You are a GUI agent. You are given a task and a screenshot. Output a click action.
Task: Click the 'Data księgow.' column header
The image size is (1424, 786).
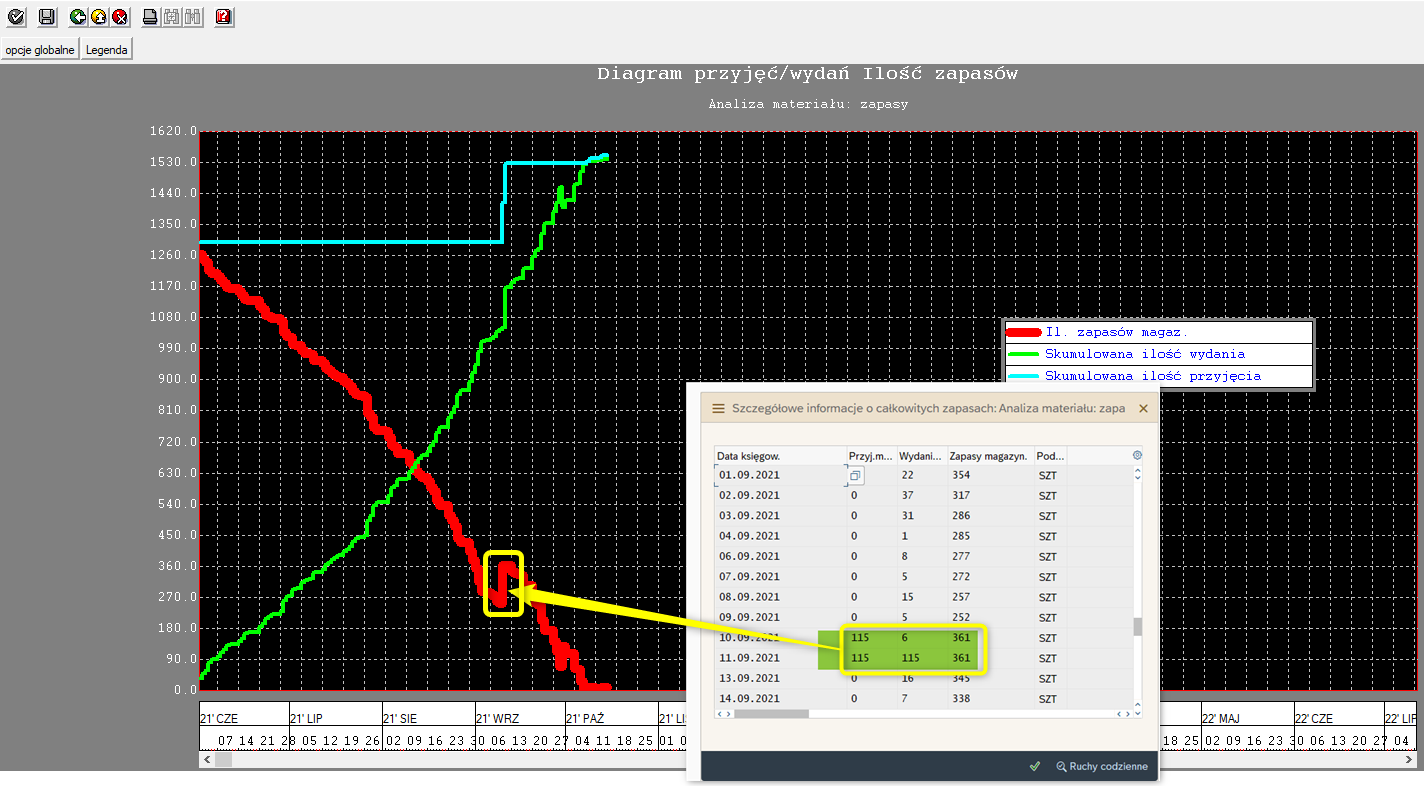coord(748,456)
